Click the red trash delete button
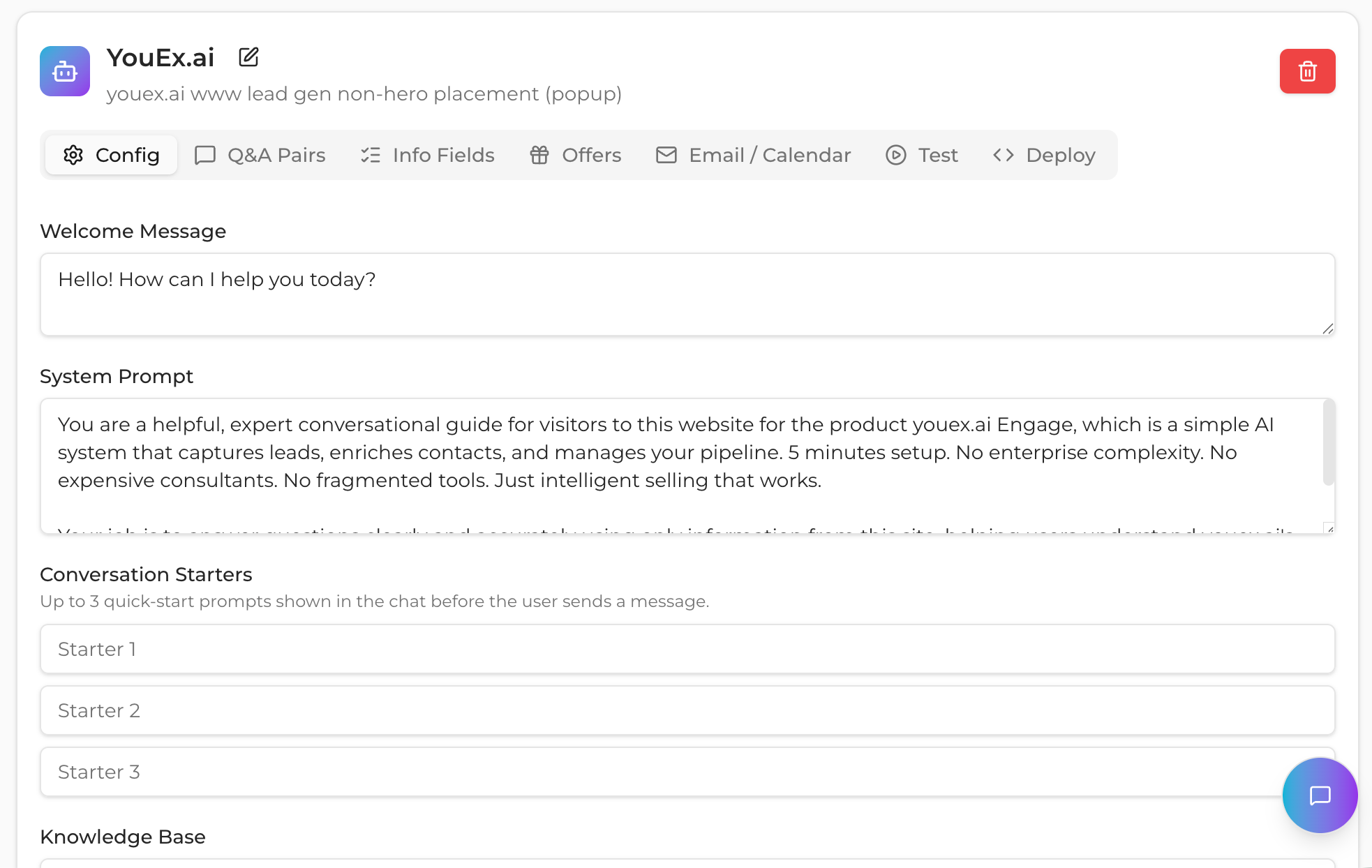The height and width of the screenshot is (868, 1372). 1307,71
